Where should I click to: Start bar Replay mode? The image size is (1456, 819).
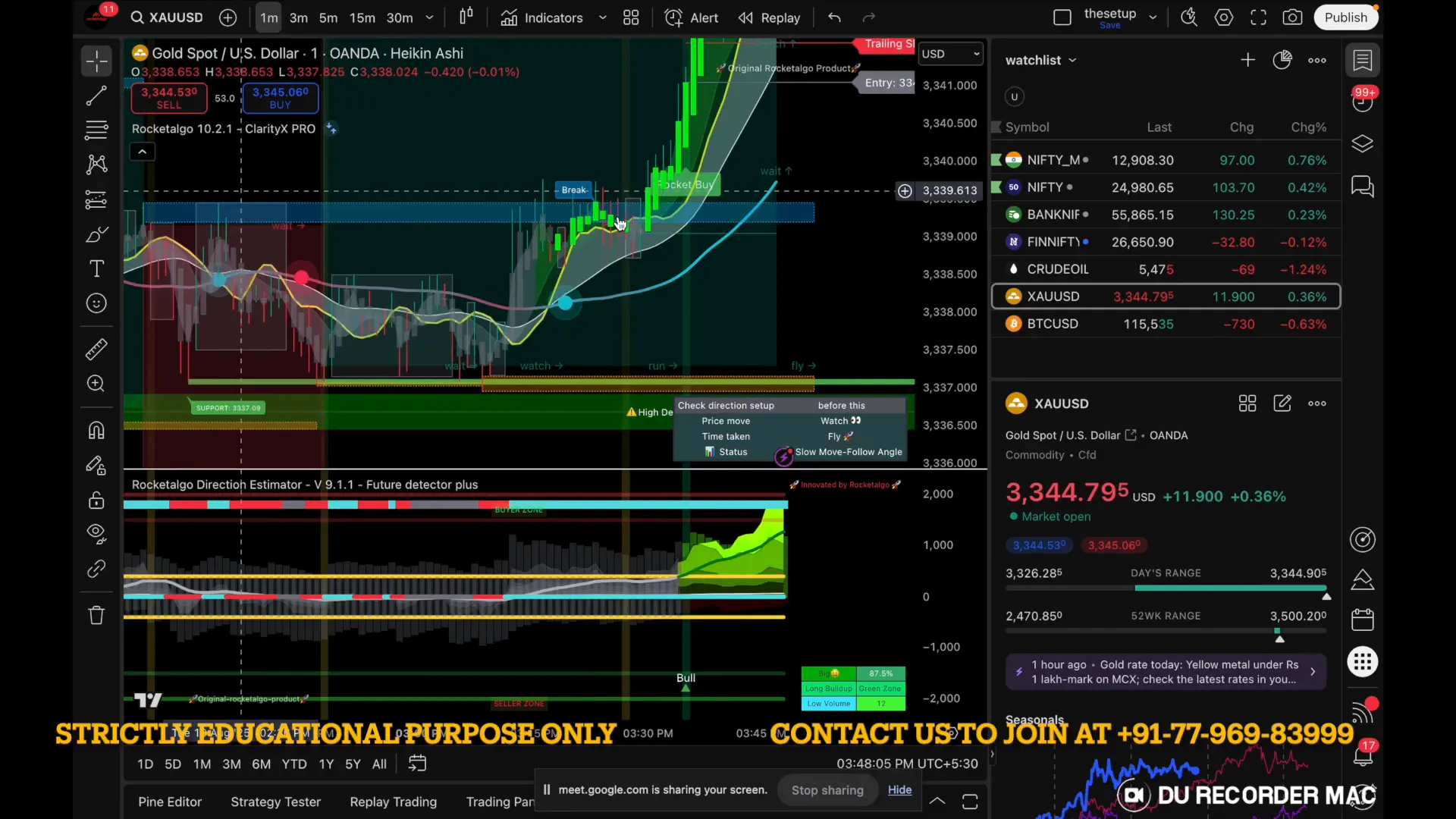(x=769, y=17)
